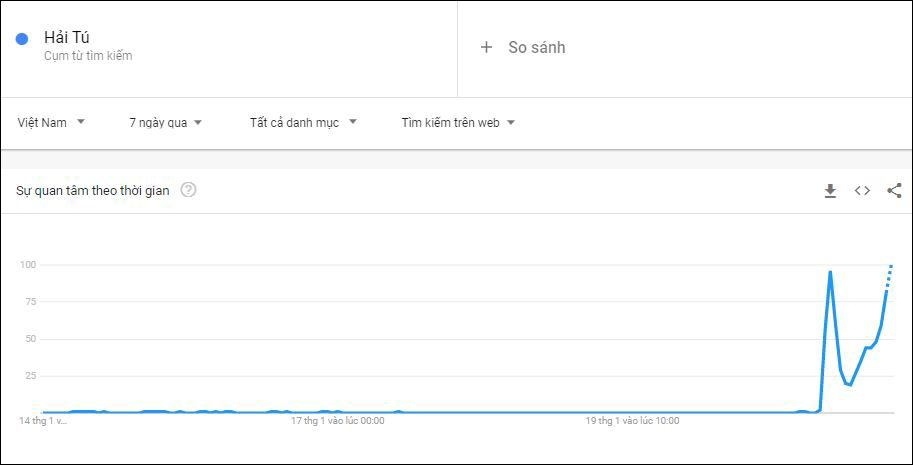
Task: Click the Hải Tú search term
Action: 67,38
